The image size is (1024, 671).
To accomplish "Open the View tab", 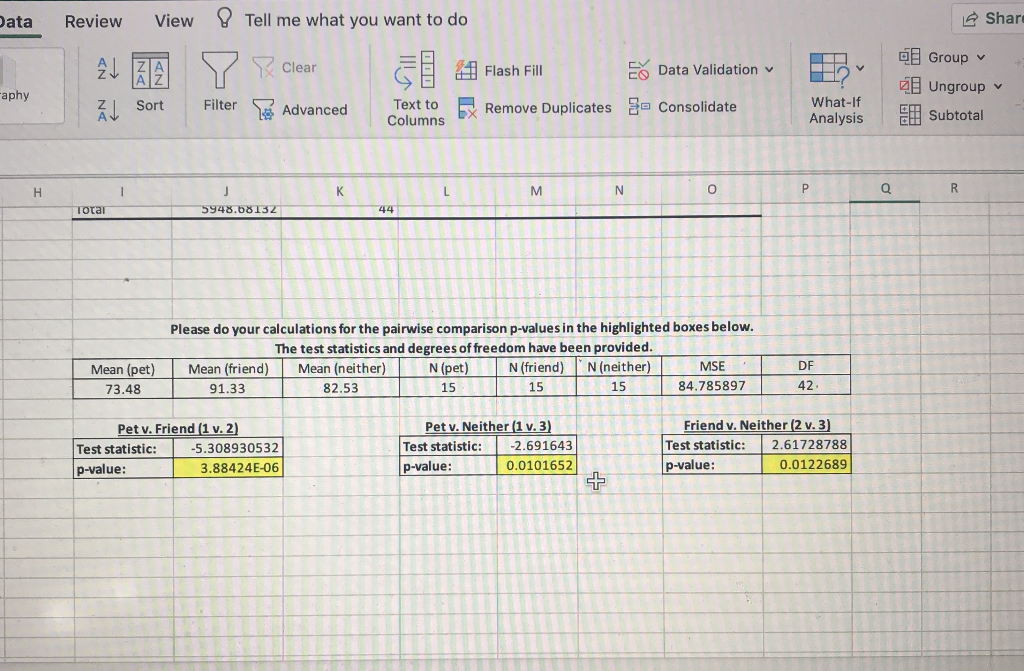I will click(x=173, y=21).
